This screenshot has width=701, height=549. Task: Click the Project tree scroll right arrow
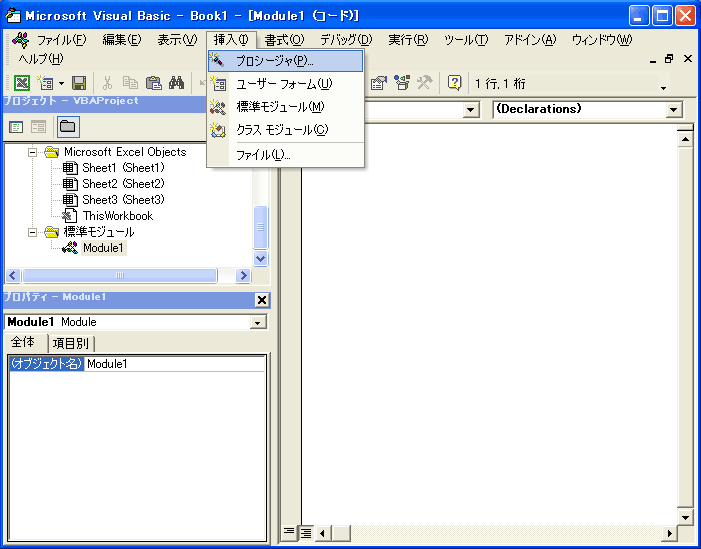(244, 275)
